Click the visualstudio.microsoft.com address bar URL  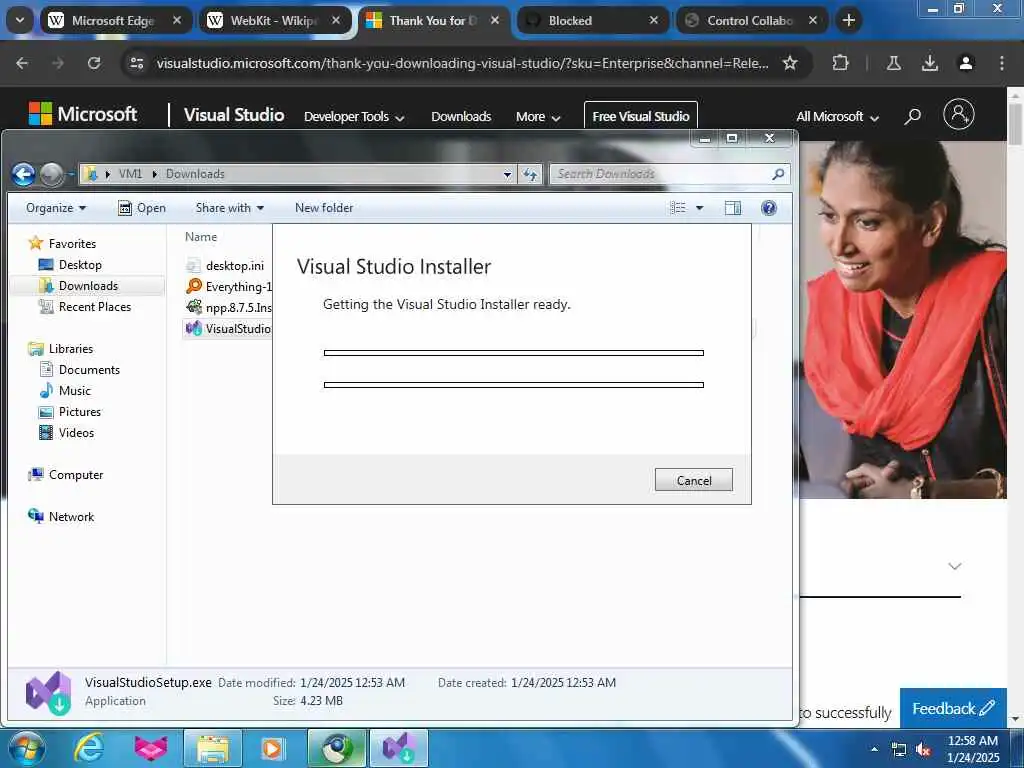click(x=462, y=63)
